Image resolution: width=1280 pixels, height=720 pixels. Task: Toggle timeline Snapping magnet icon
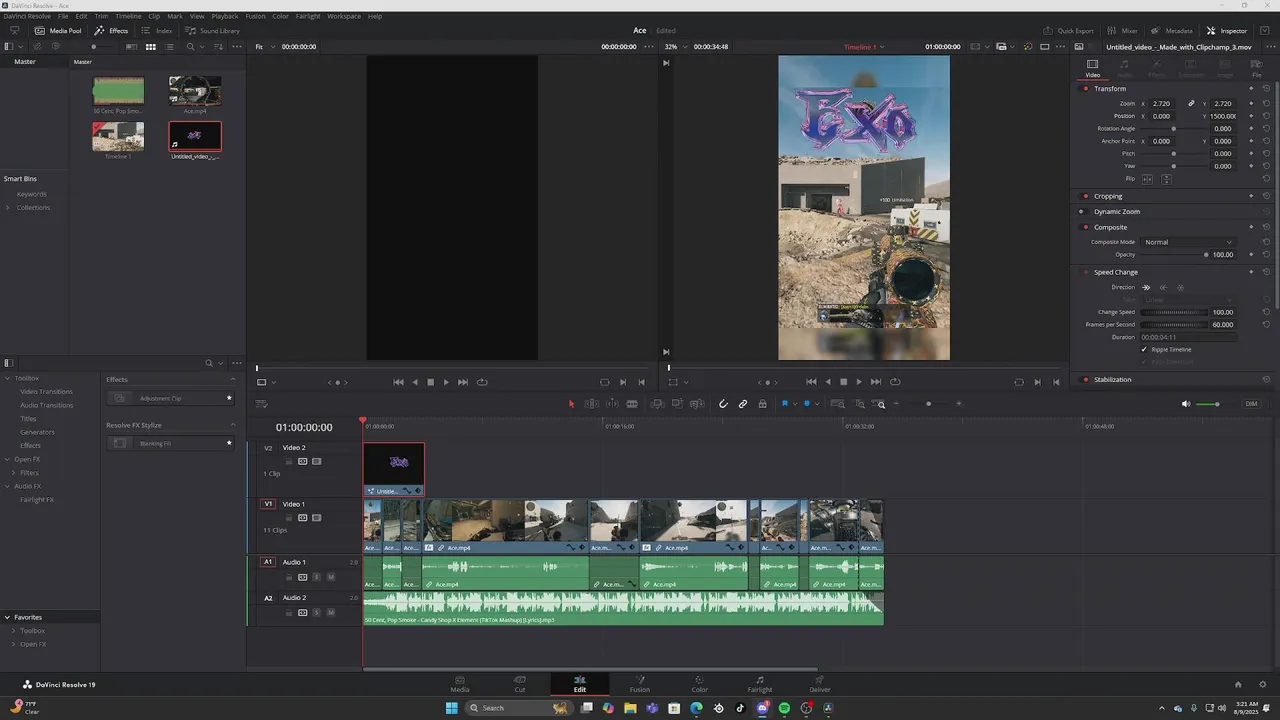(723, 404)
